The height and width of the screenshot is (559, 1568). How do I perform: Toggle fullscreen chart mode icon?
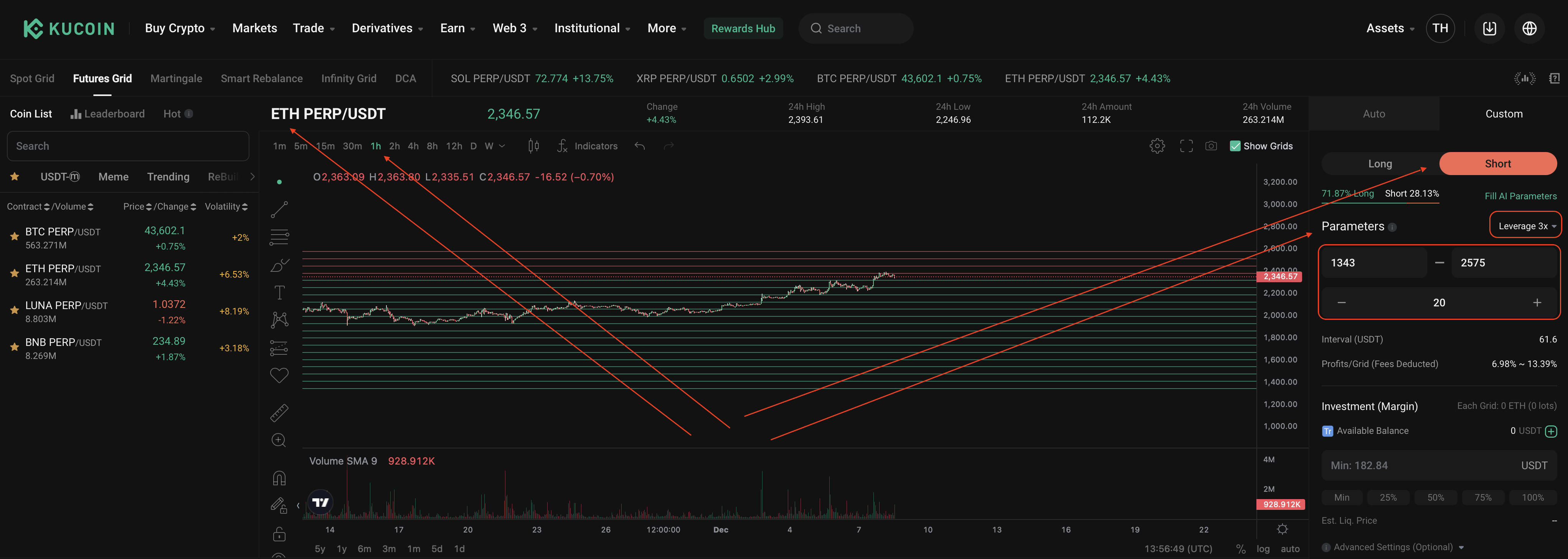pos(1186,146)
